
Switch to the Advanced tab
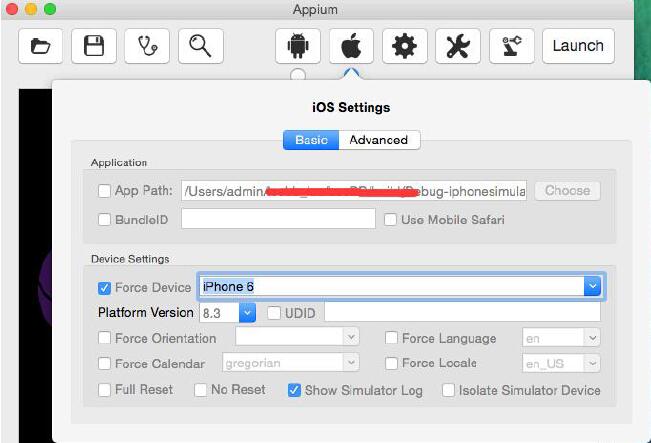[x=379, y=140]
